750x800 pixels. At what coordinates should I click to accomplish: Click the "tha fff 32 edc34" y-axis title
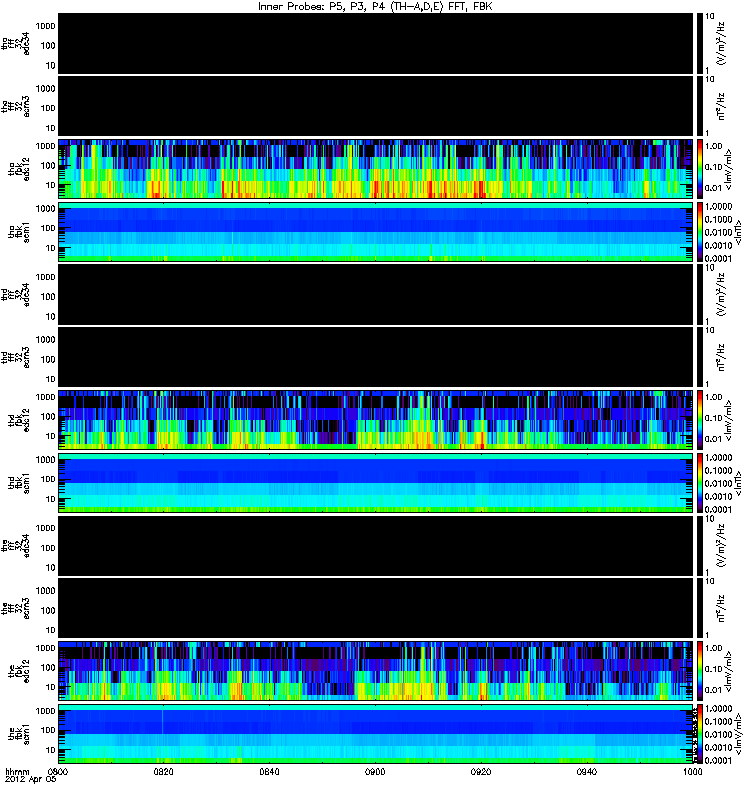[x=15, y=43]
